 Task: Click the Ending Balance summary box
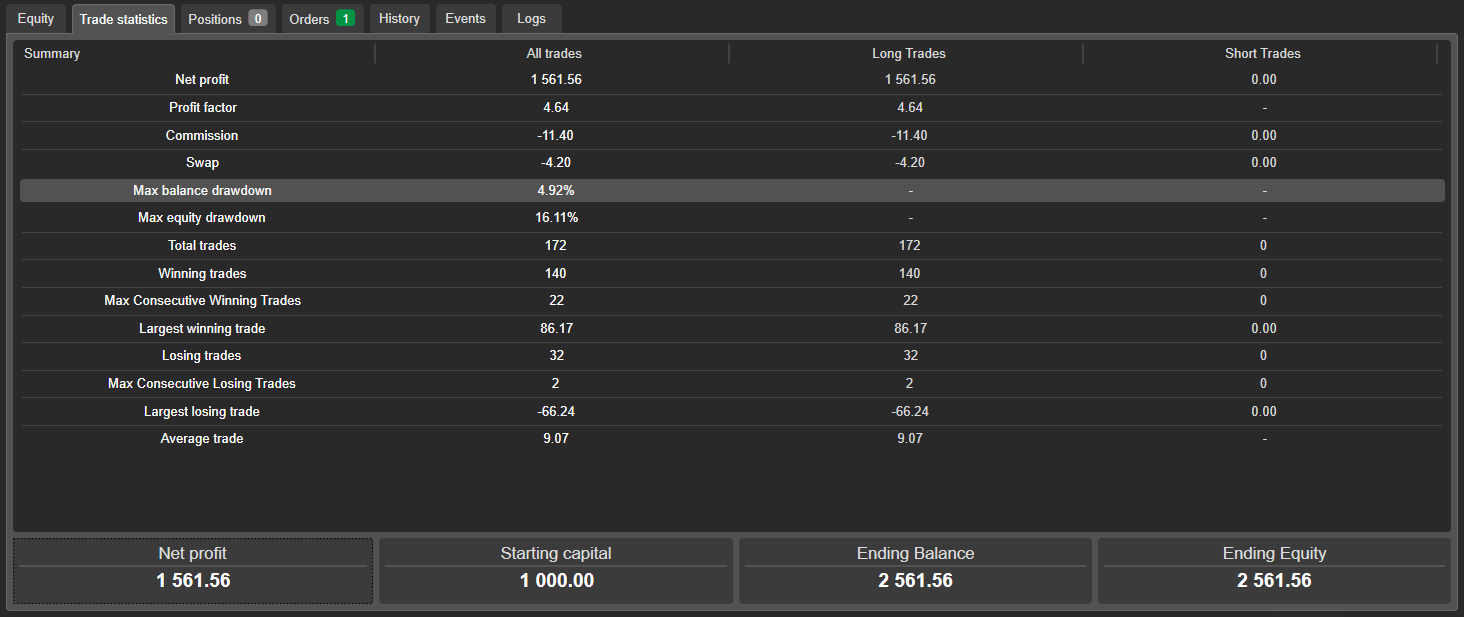click(915, 571)
